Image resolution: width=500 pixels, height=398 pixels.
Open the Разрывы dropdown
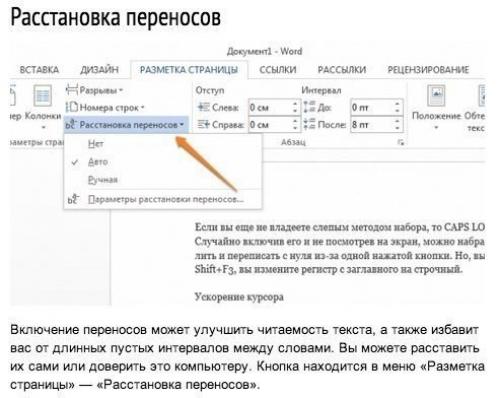121,90
